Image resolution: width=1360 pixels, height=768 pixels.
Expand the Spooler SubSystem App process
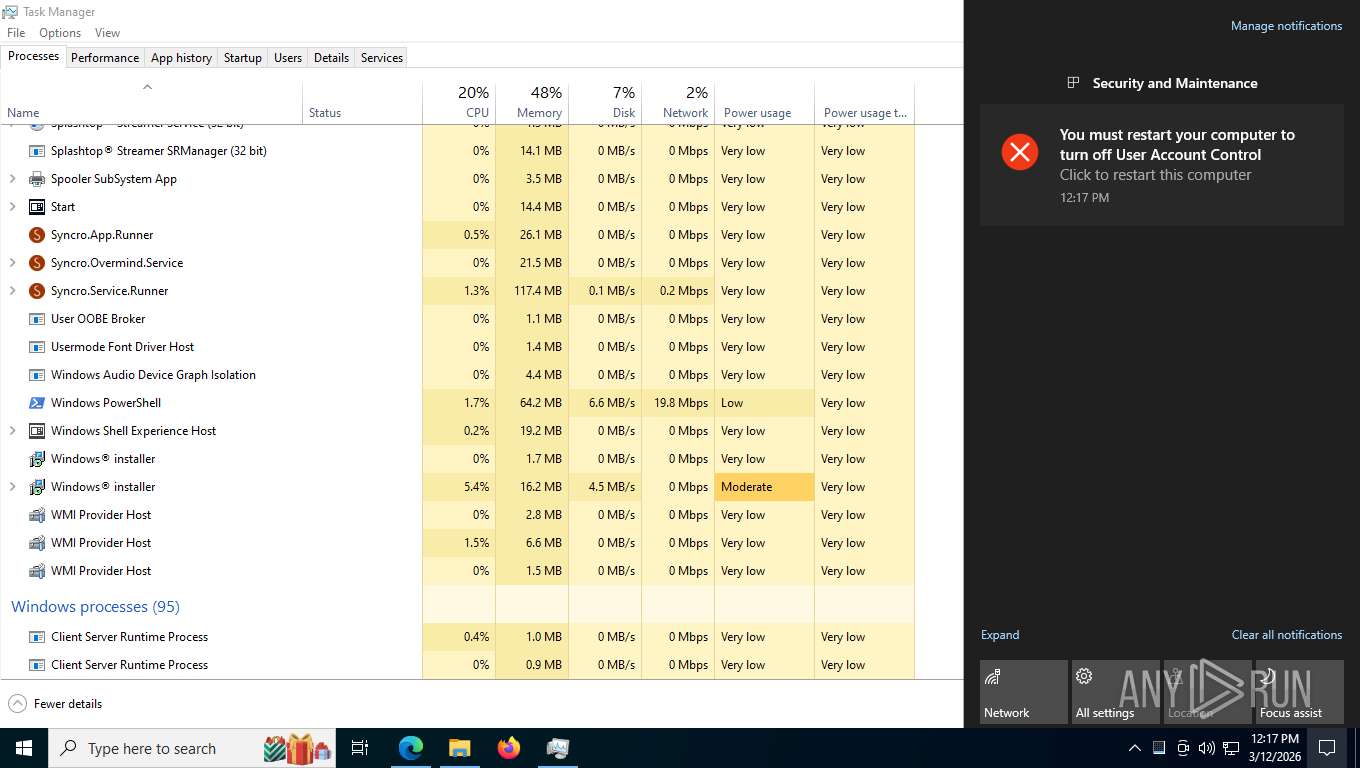pyautogui.click(x=12, y=179)
